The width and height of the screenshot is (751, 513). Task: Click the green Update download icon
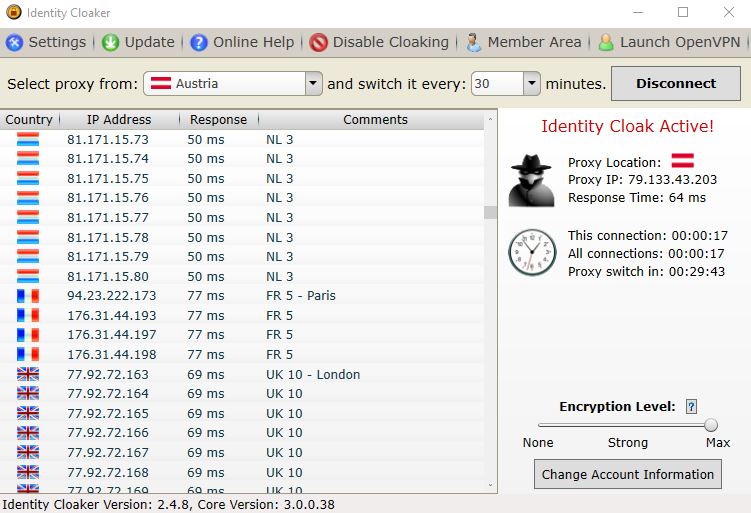[110, 43]
